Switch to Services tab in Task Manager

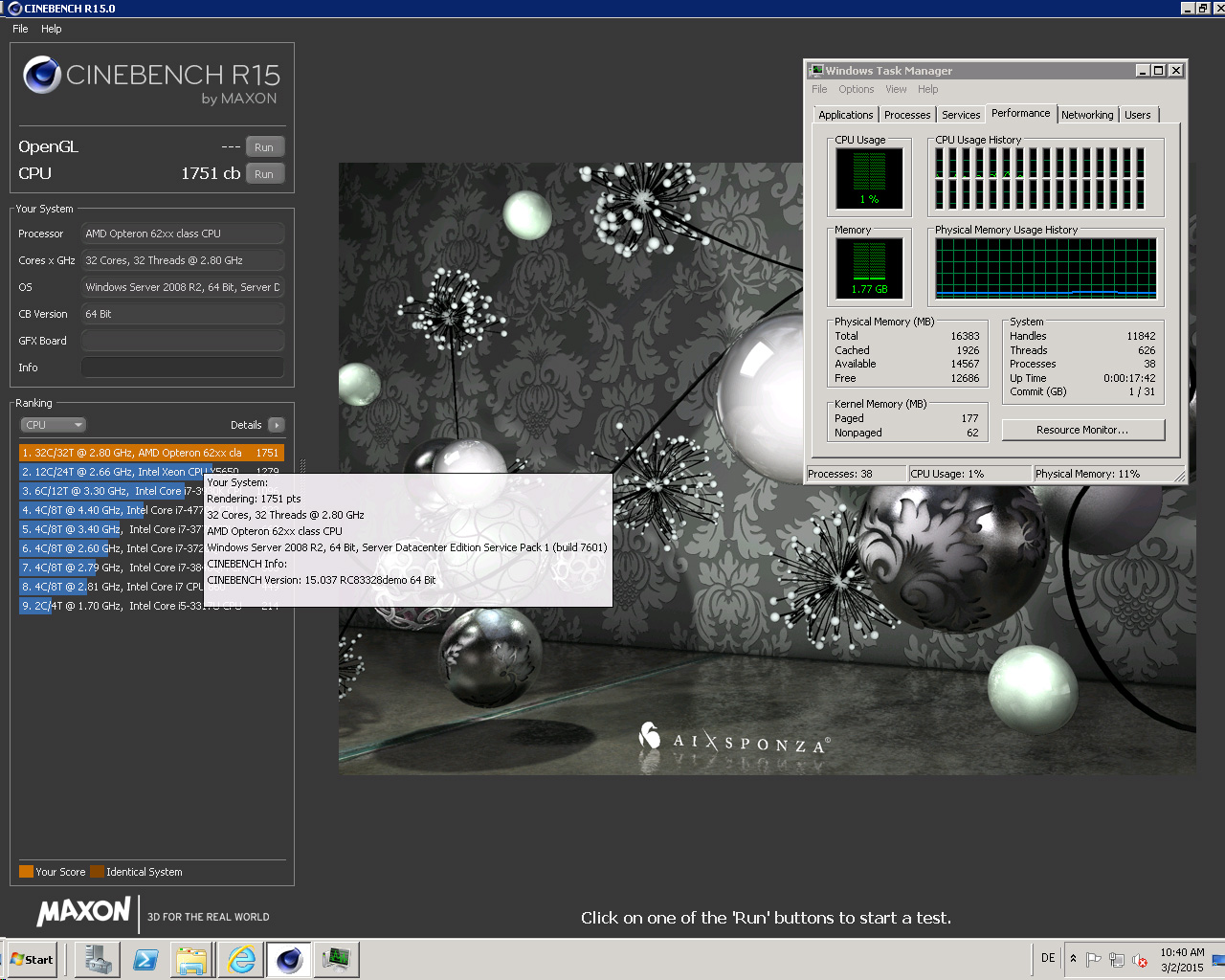pos(961,115)
